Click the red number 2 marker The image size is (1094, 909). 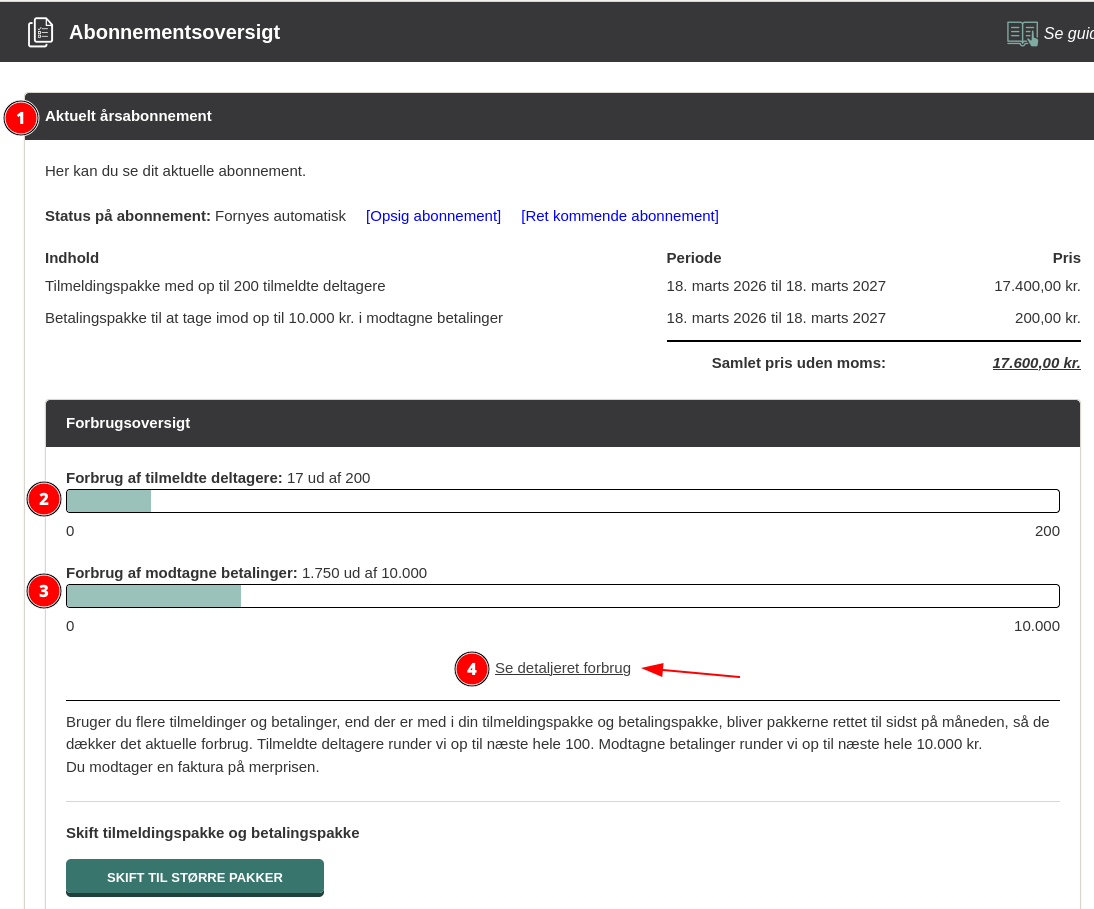(44, 499)
